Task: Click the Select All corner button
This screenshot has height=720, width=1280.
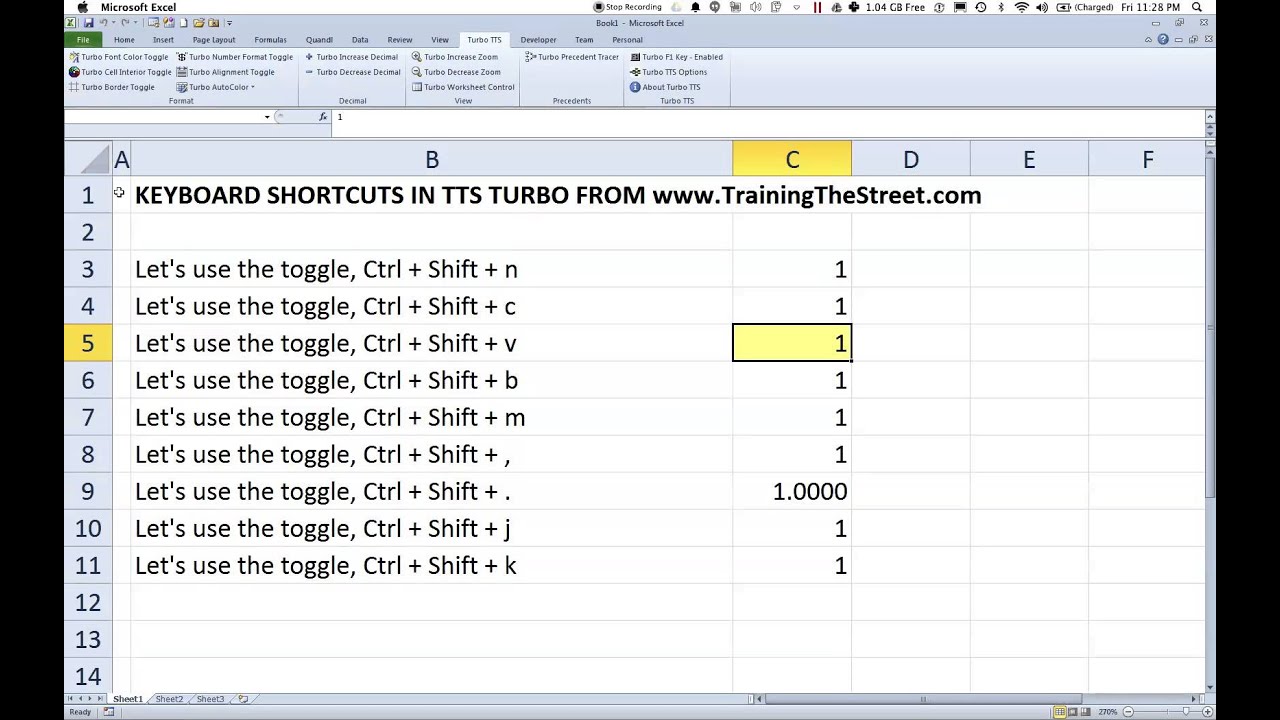Action: tap(88, 160)
